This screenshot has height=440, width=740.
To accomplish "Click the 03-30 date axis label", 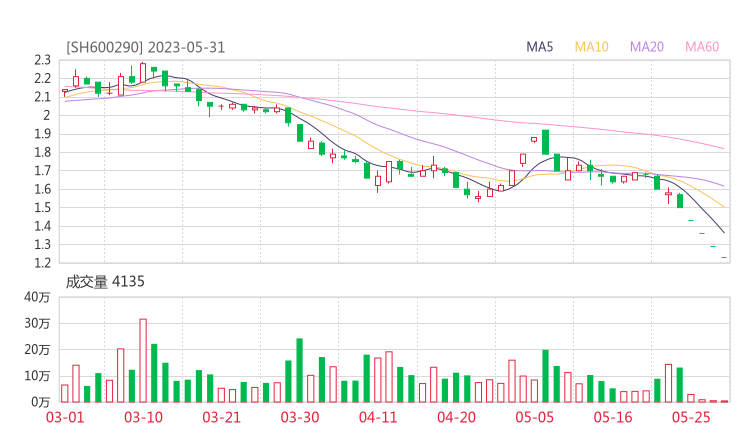I will click(x=300, y=417).
